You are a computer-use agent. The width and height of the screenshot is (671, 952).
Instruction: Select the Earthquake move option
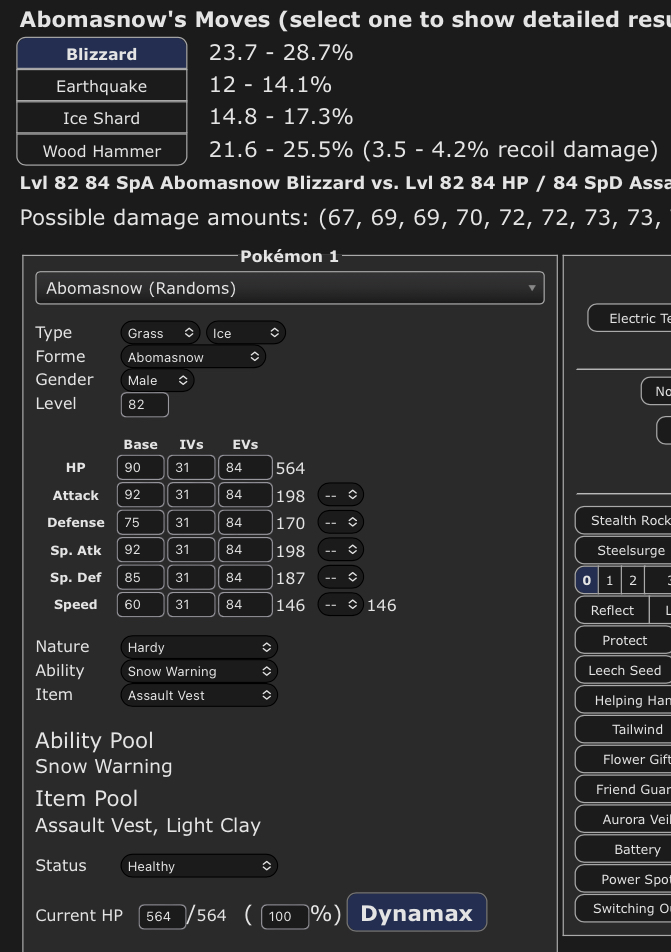click(102, 86)
